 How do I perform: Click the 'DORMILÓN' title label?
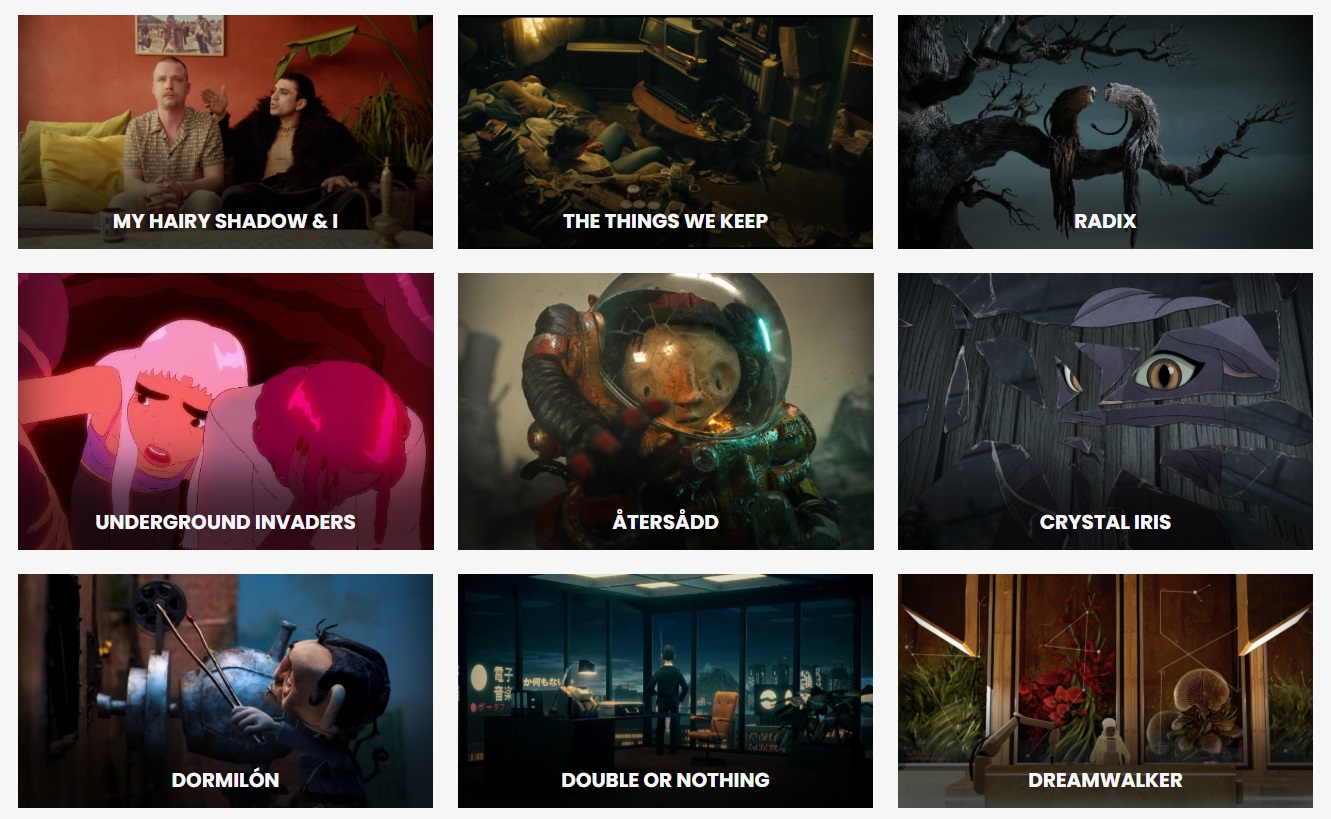pos(225,780)
